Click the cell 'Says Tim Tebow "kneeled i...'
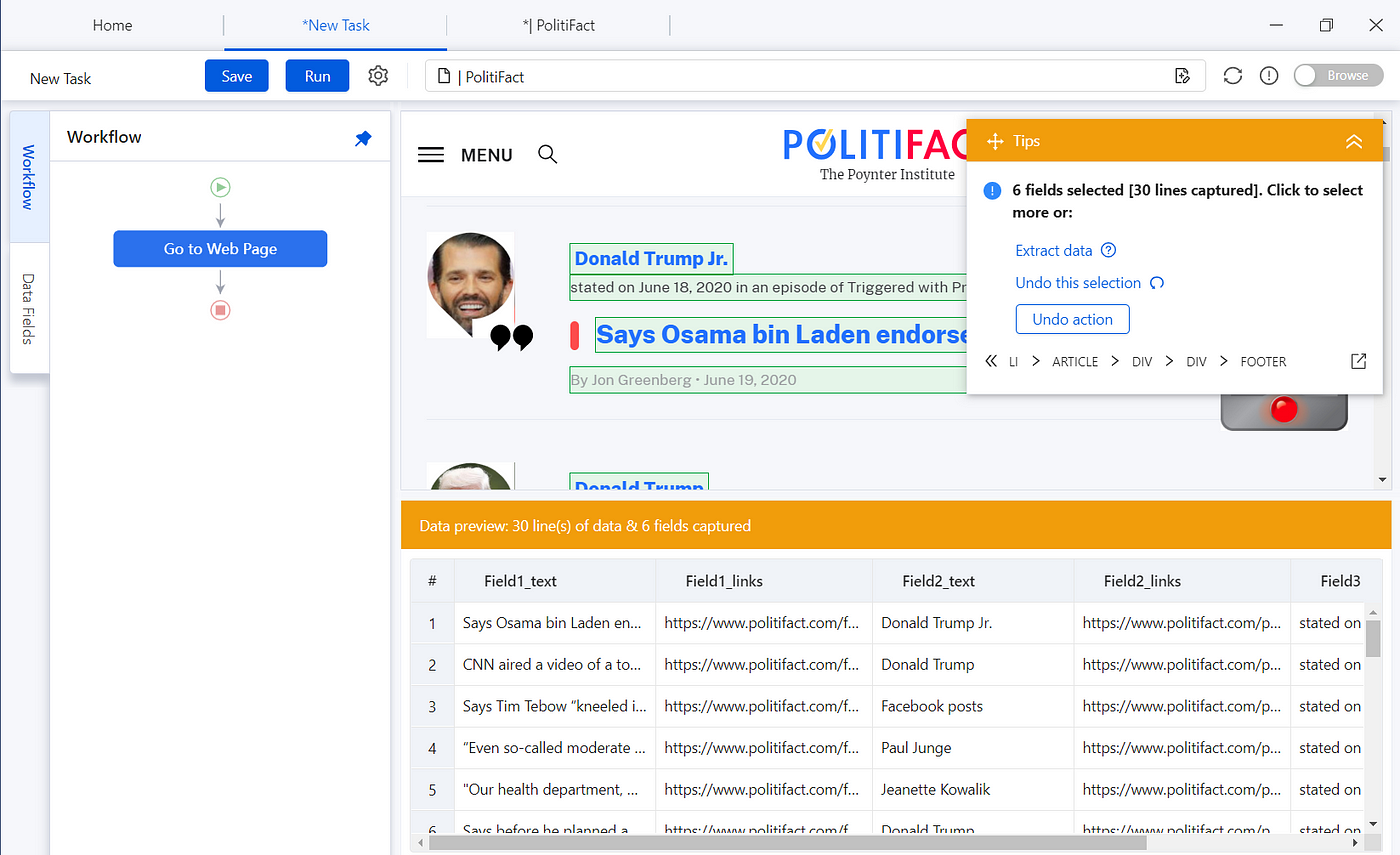Image resolution: width=1400 pixels, height=855 pixels. [555, 706]
